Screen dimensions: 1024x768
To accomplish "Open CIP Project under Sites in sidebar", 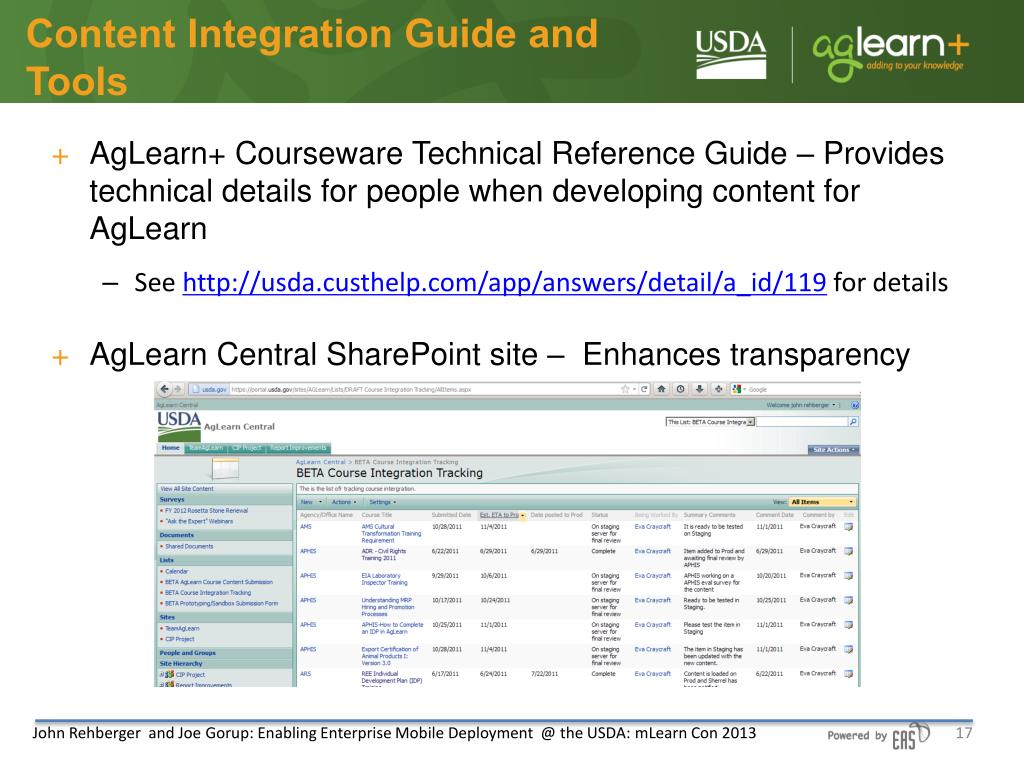I will pos(180,639).
